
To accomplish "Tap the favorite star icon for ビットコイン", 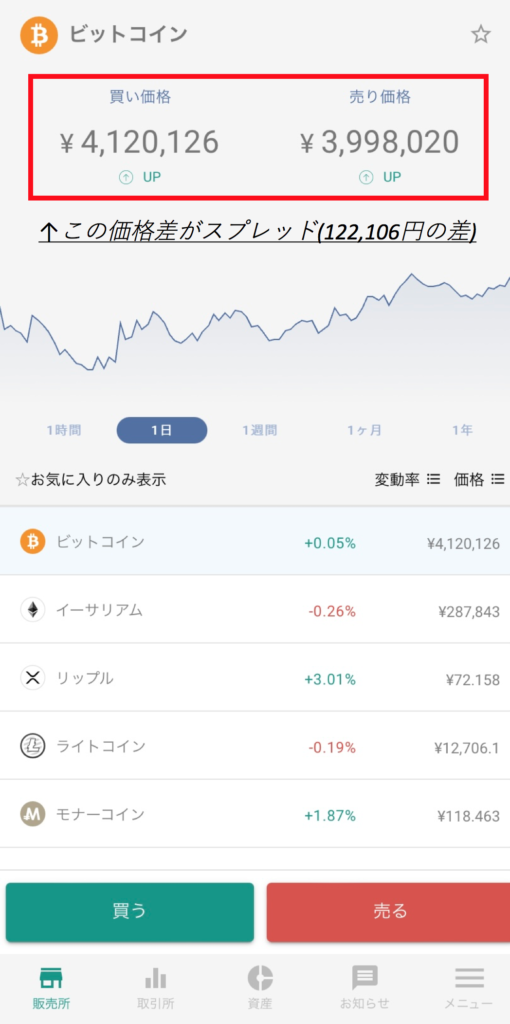I will 481,34.
